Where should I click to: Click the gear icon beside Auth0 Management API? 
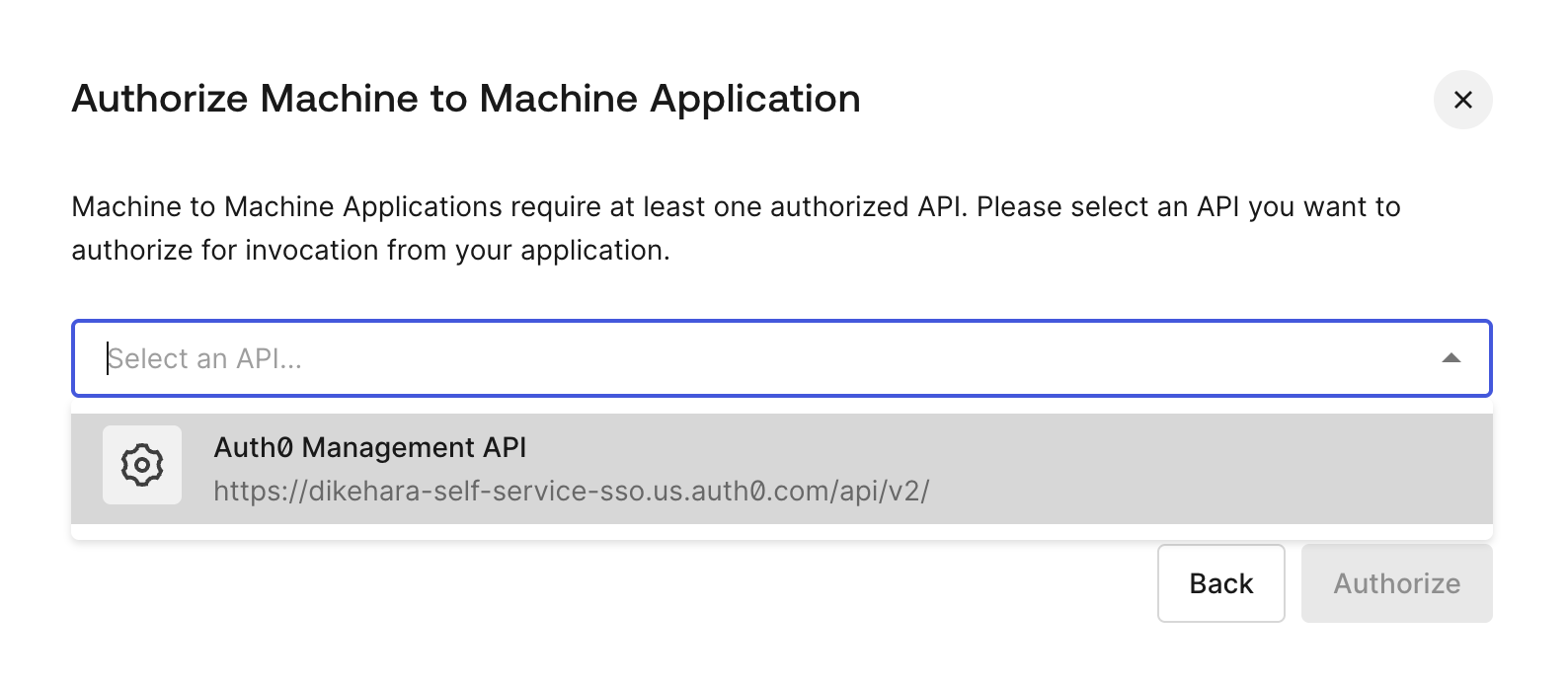tap(142, 465)
